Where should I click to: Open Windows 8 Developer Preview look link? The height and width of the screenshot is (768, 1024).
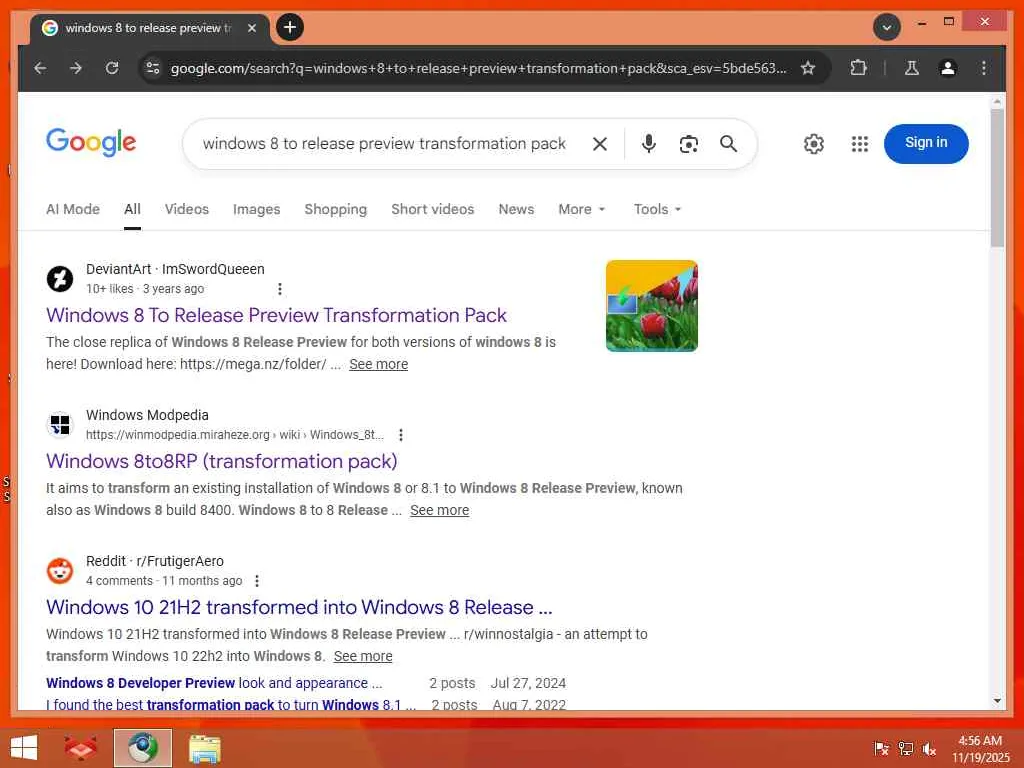(x=214, y=683)
